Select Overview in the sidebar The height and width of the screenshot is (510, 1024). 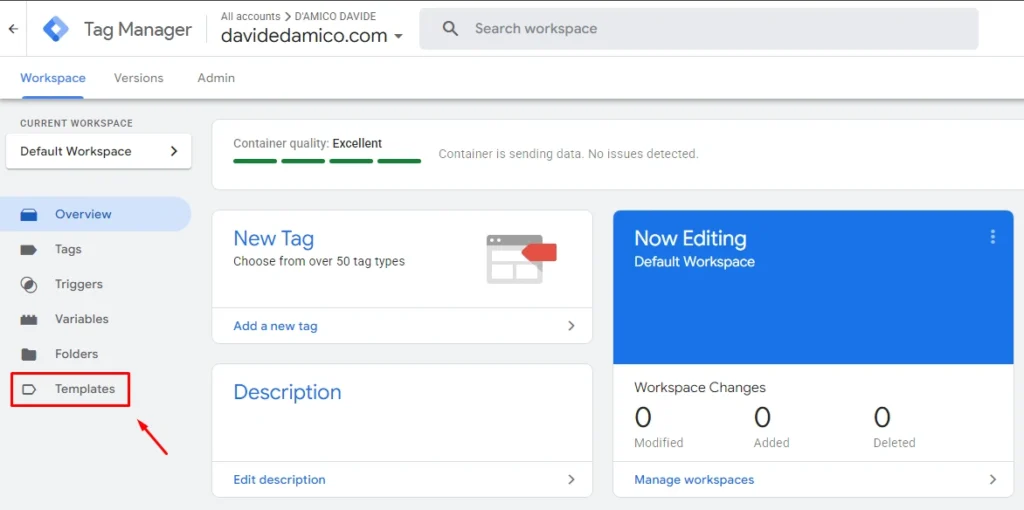coord(83,214)
